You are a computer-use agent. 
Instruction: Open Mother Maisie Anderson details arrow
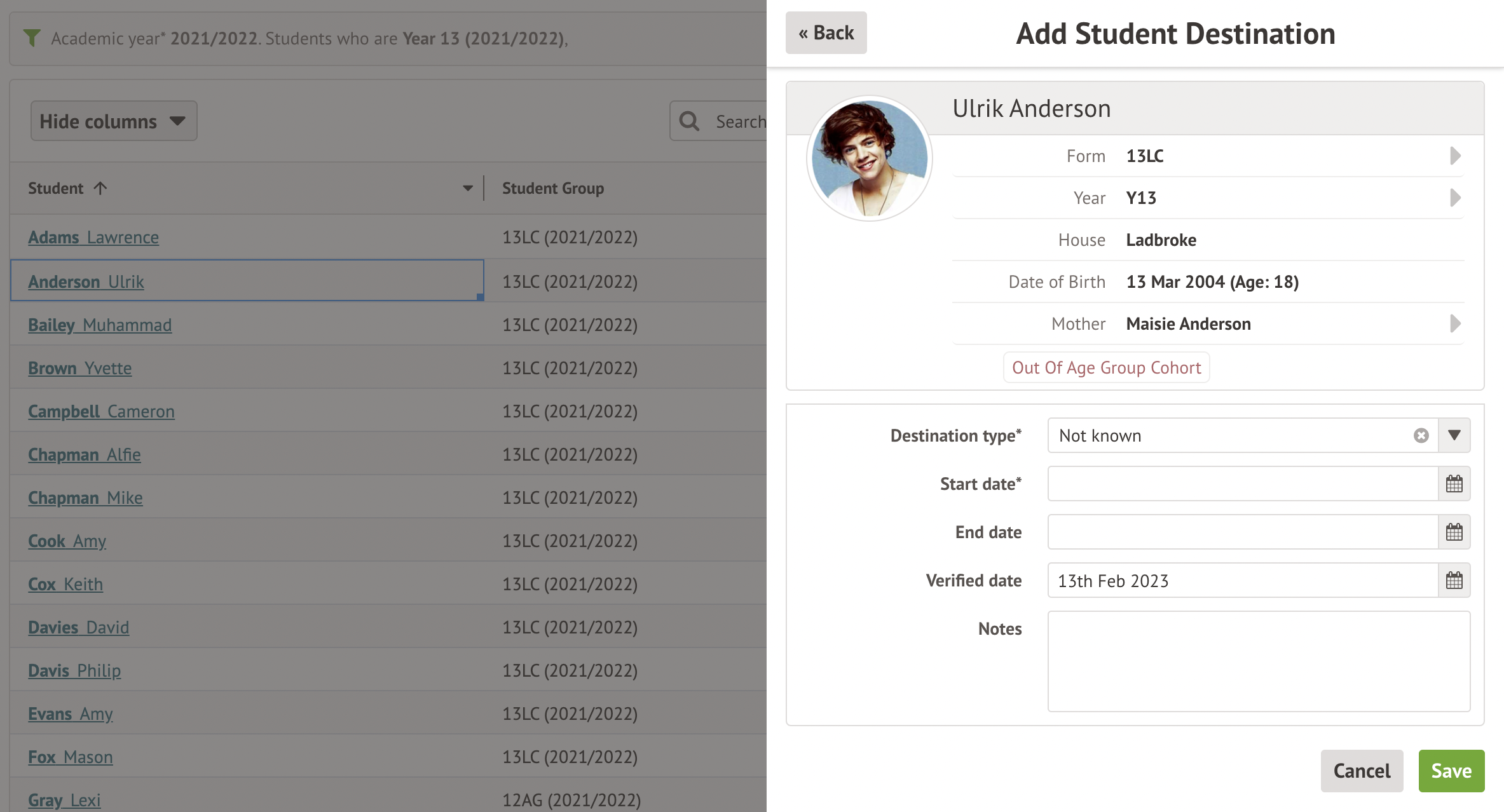pyautogui.click(x=1454, y=324)
